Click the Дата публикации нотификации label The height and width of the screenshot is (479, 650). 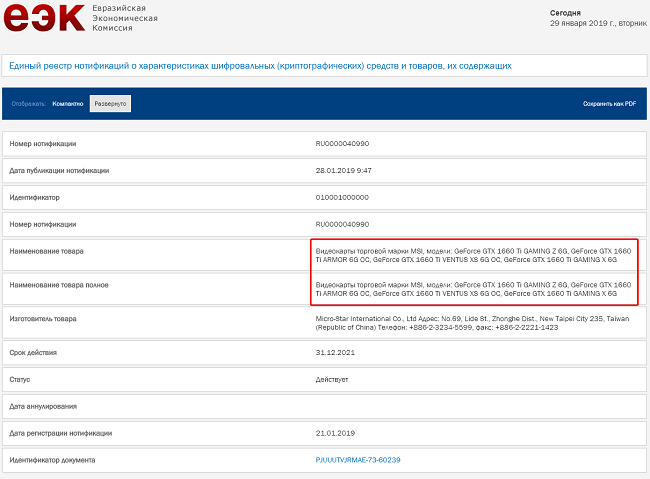pos(59,170)
